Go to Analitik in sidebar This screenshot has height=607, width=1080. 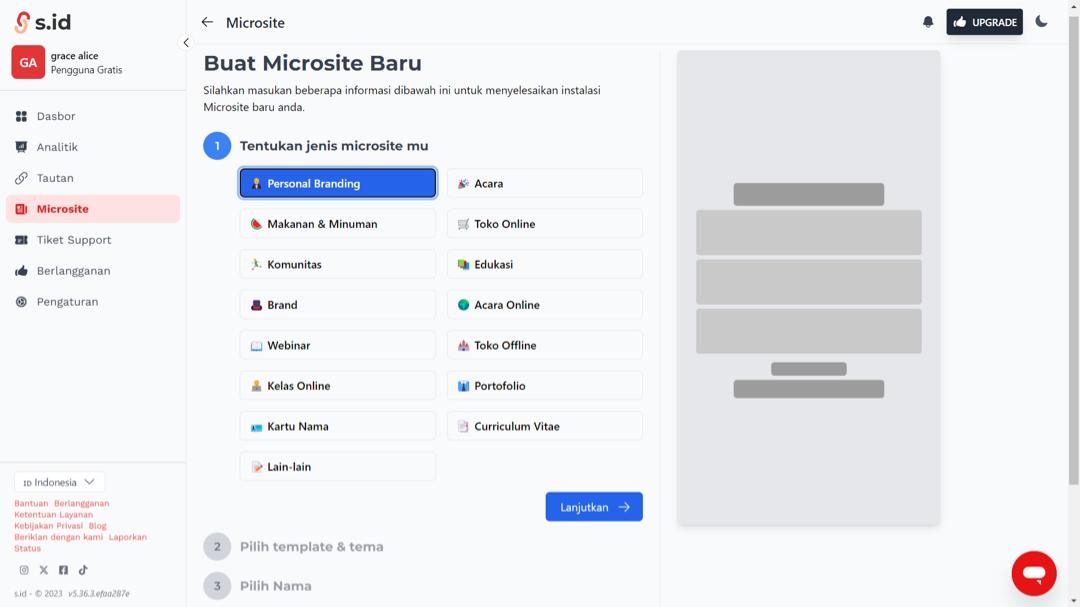point(57,147)
